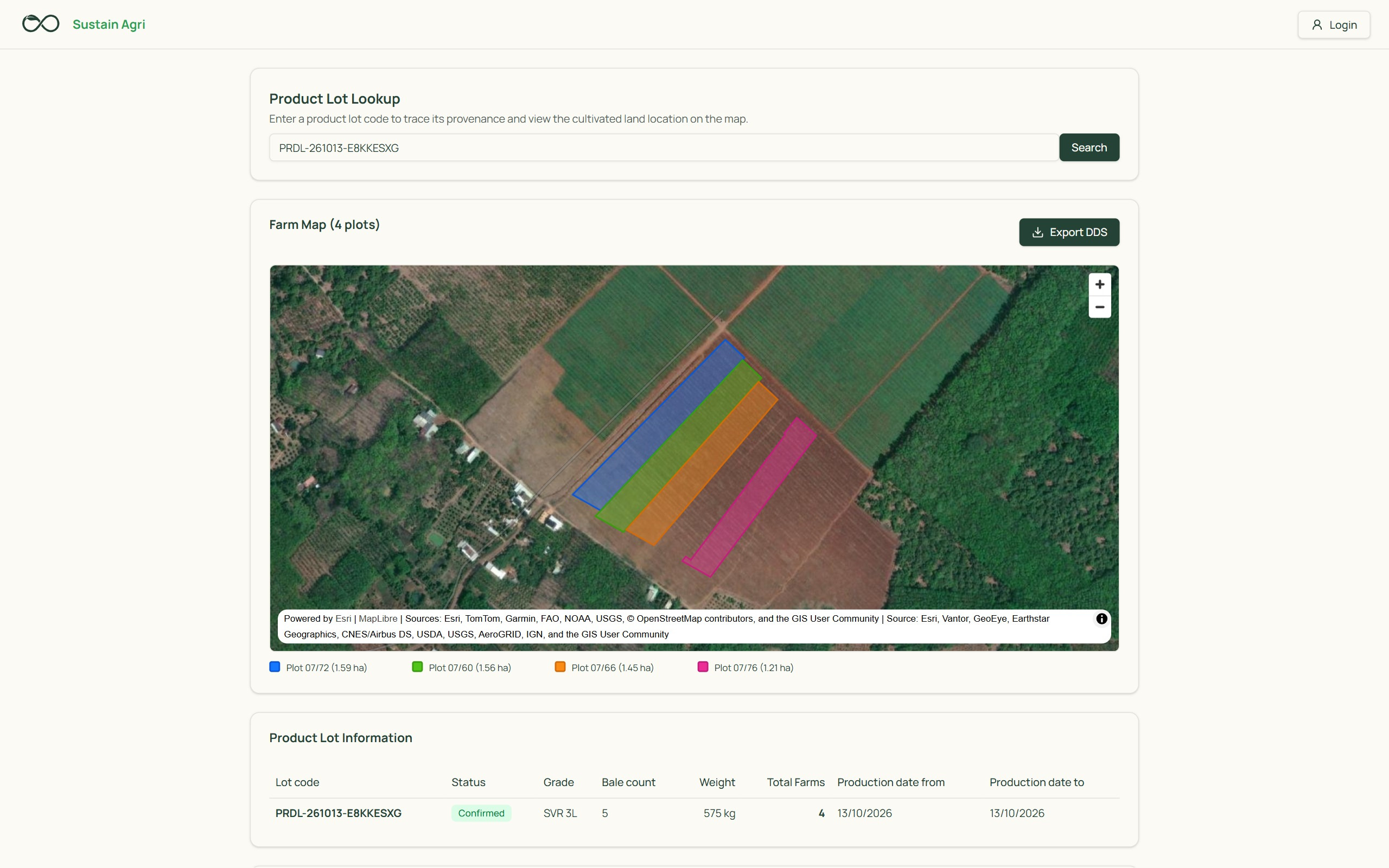Zoom out on the farm map

(1100, 307)
